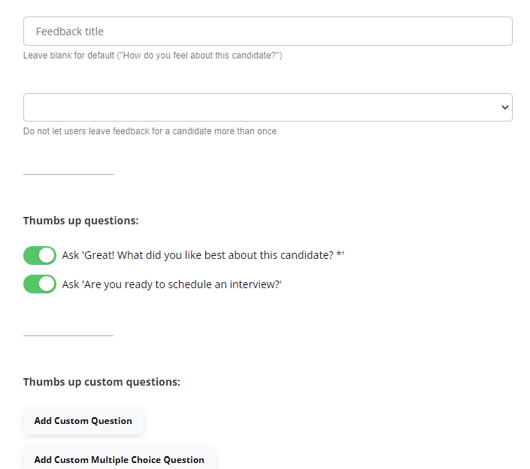Click the 'Thumbs up questions:' heading
The height and width of the screenshot is (469, 530).
pos(81,221)
